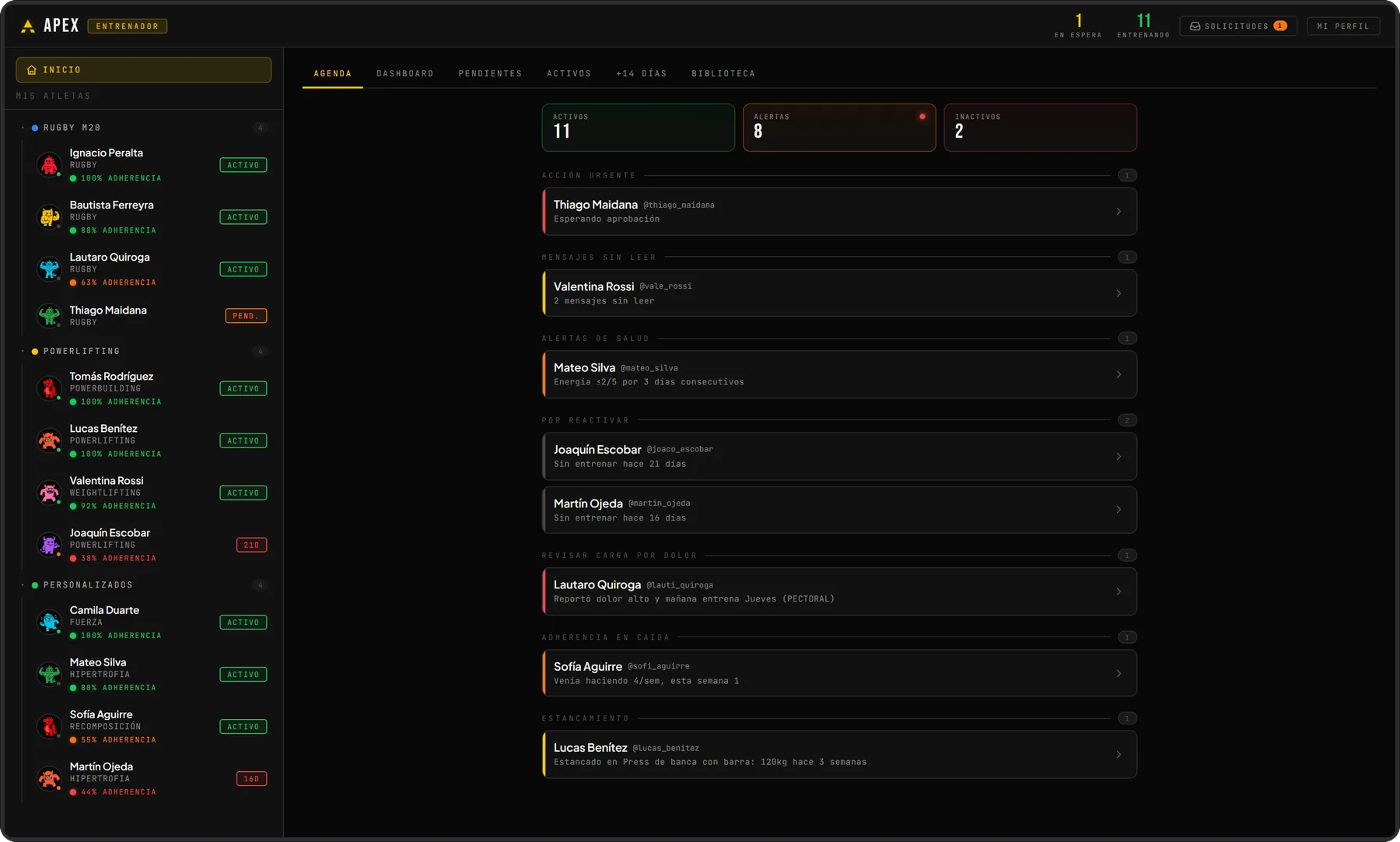
Task: Open Valentina Rossi's sidebar avatar
Action: [x=49, y=493]
